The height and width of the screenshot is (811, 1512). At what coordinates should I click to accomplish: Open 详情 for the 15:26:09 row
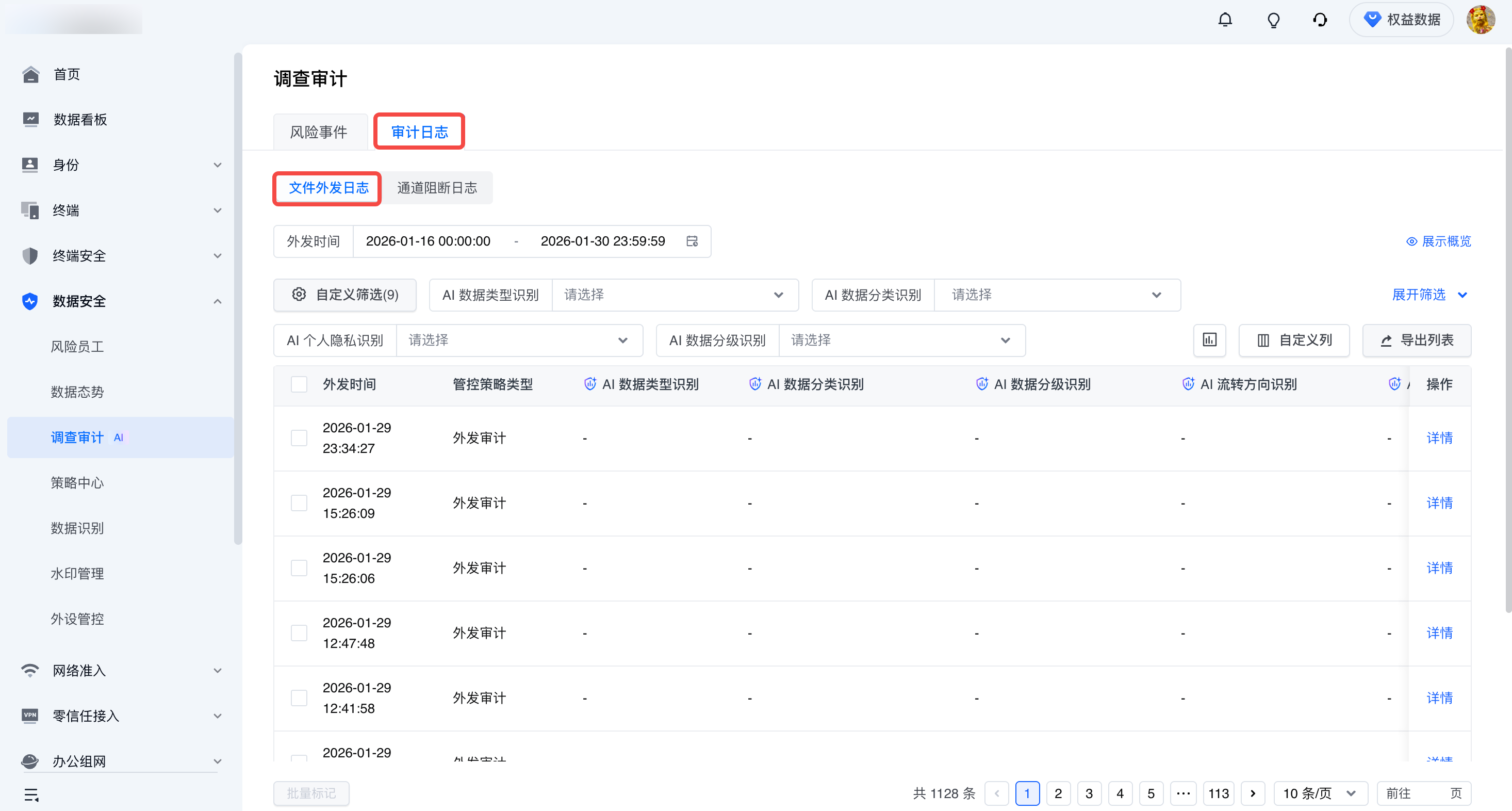[1440, 504]
